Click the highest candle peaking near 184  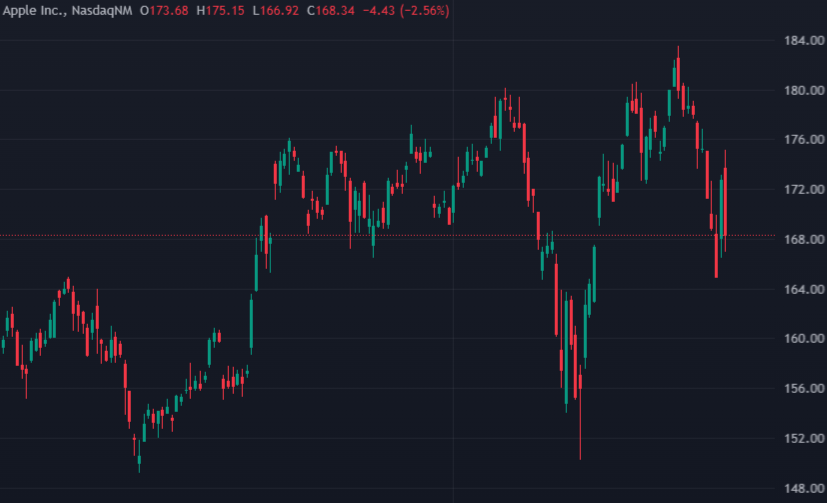pos(678,74)
